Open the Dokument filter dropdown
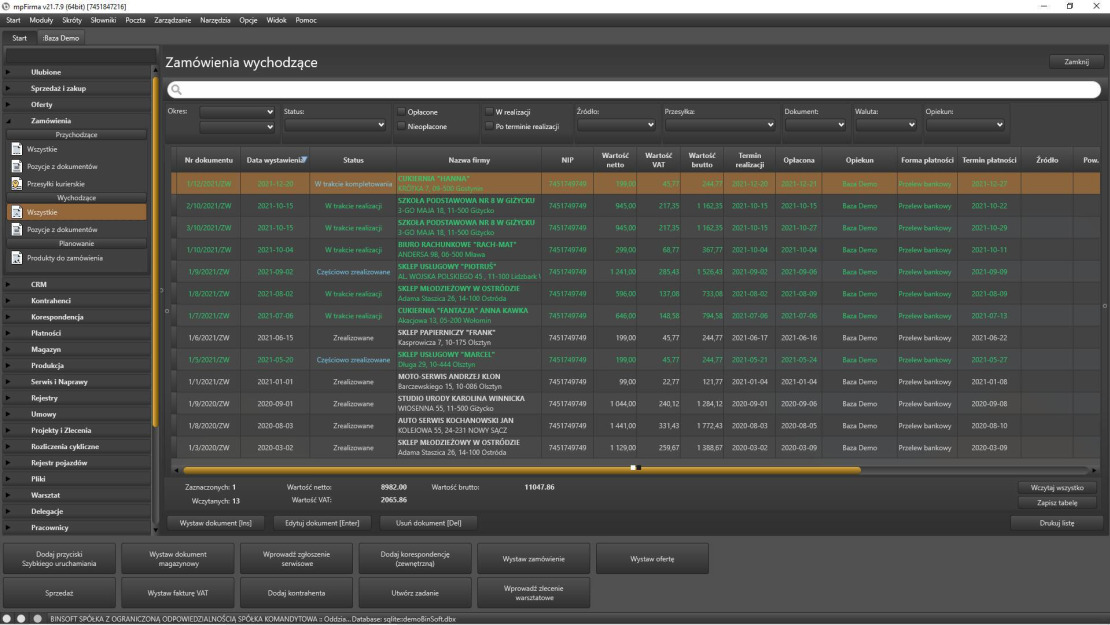Viewport: 1110px width, 625px height. [815, 125]
